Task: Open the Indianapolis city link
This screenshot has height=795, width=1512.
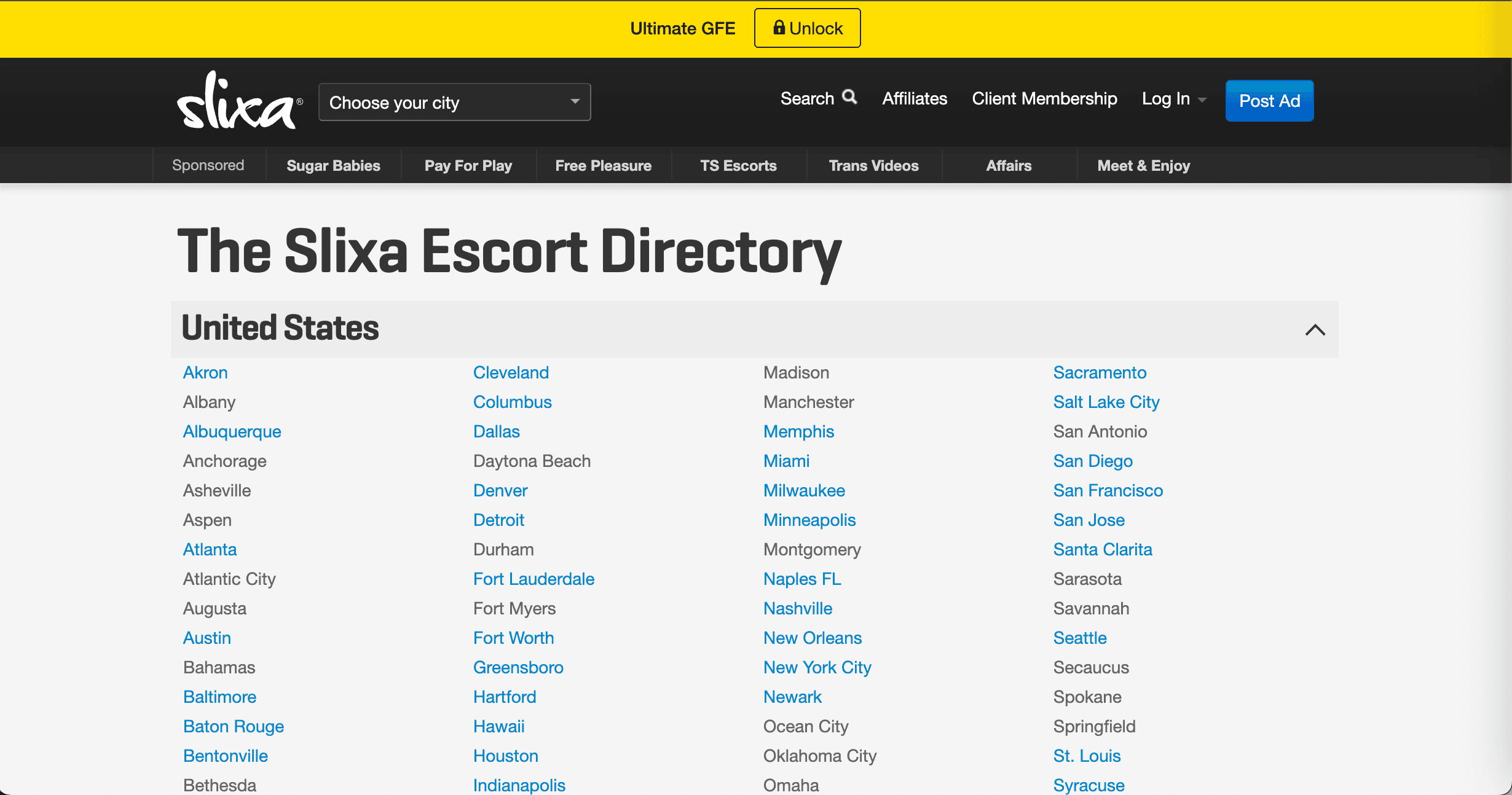Action: point(519,785)
